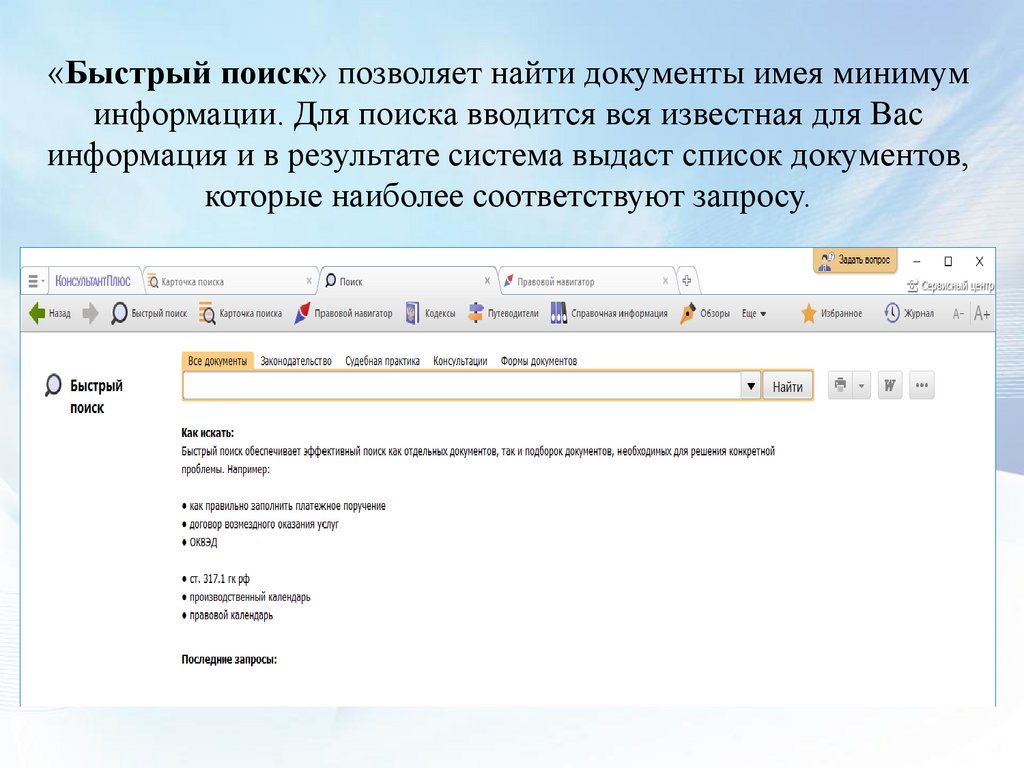Open Избранное with the star icon
The width and height of the screenshot is (1024, 768).
831,313
